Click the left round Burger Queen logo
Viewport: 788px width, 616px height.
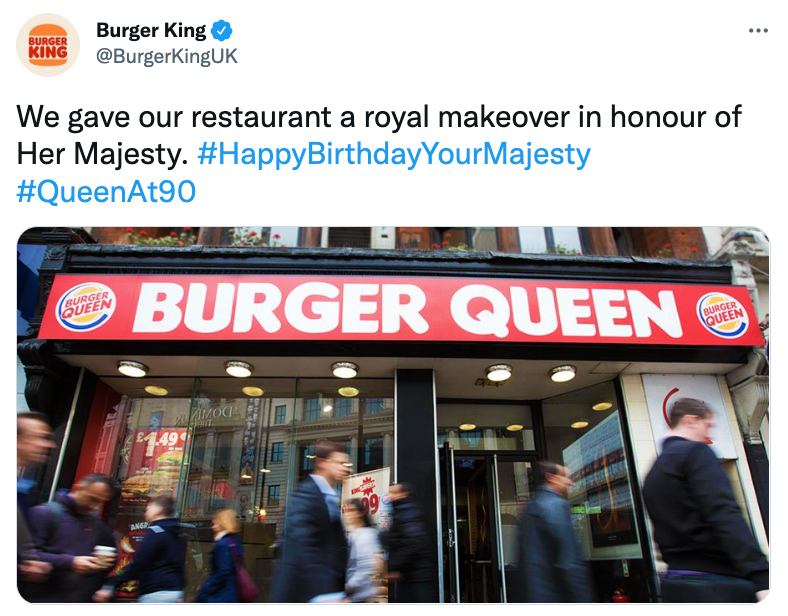(x=85, y=307)
